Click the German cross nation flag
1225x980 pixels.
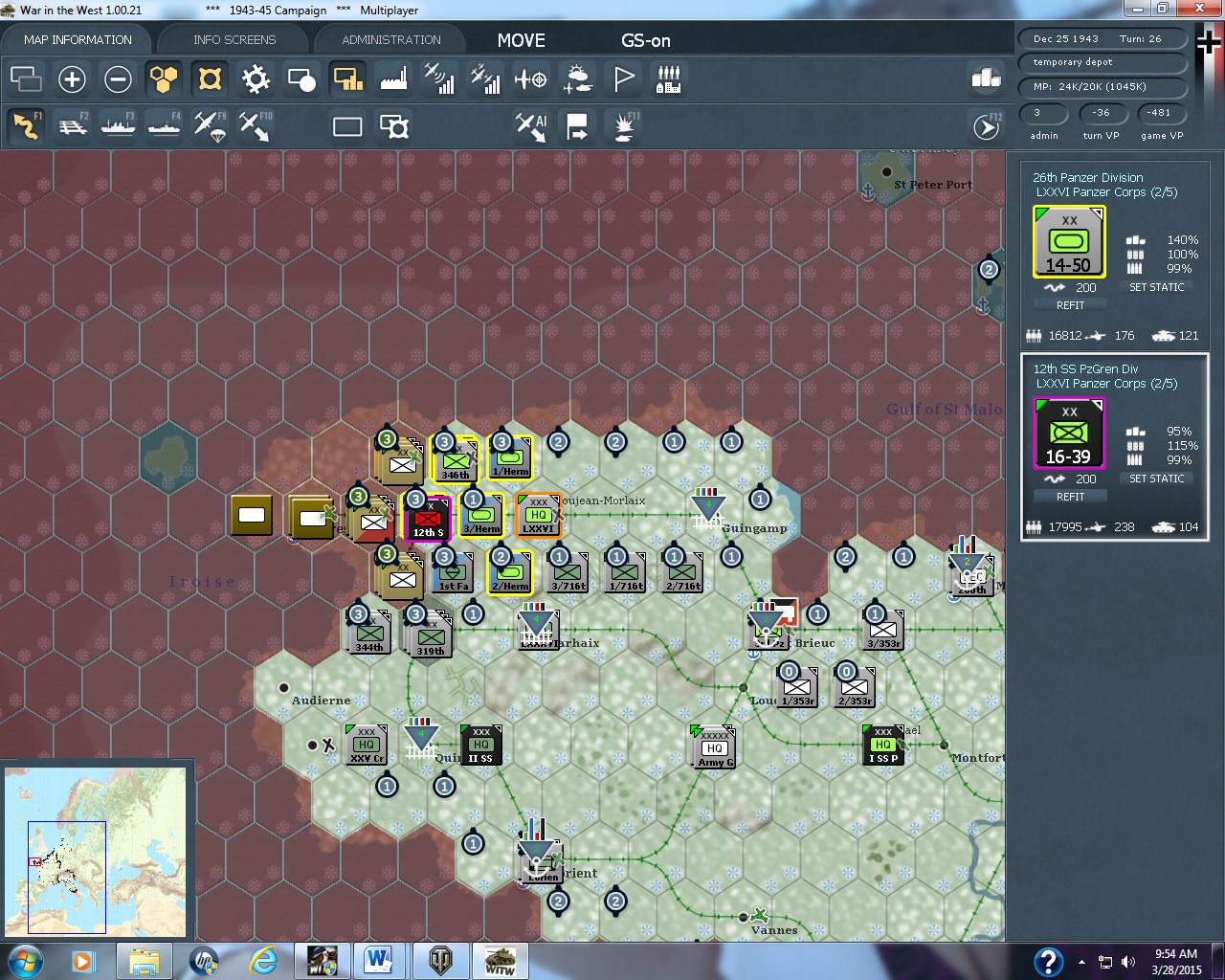click(x=1209, y=41)
